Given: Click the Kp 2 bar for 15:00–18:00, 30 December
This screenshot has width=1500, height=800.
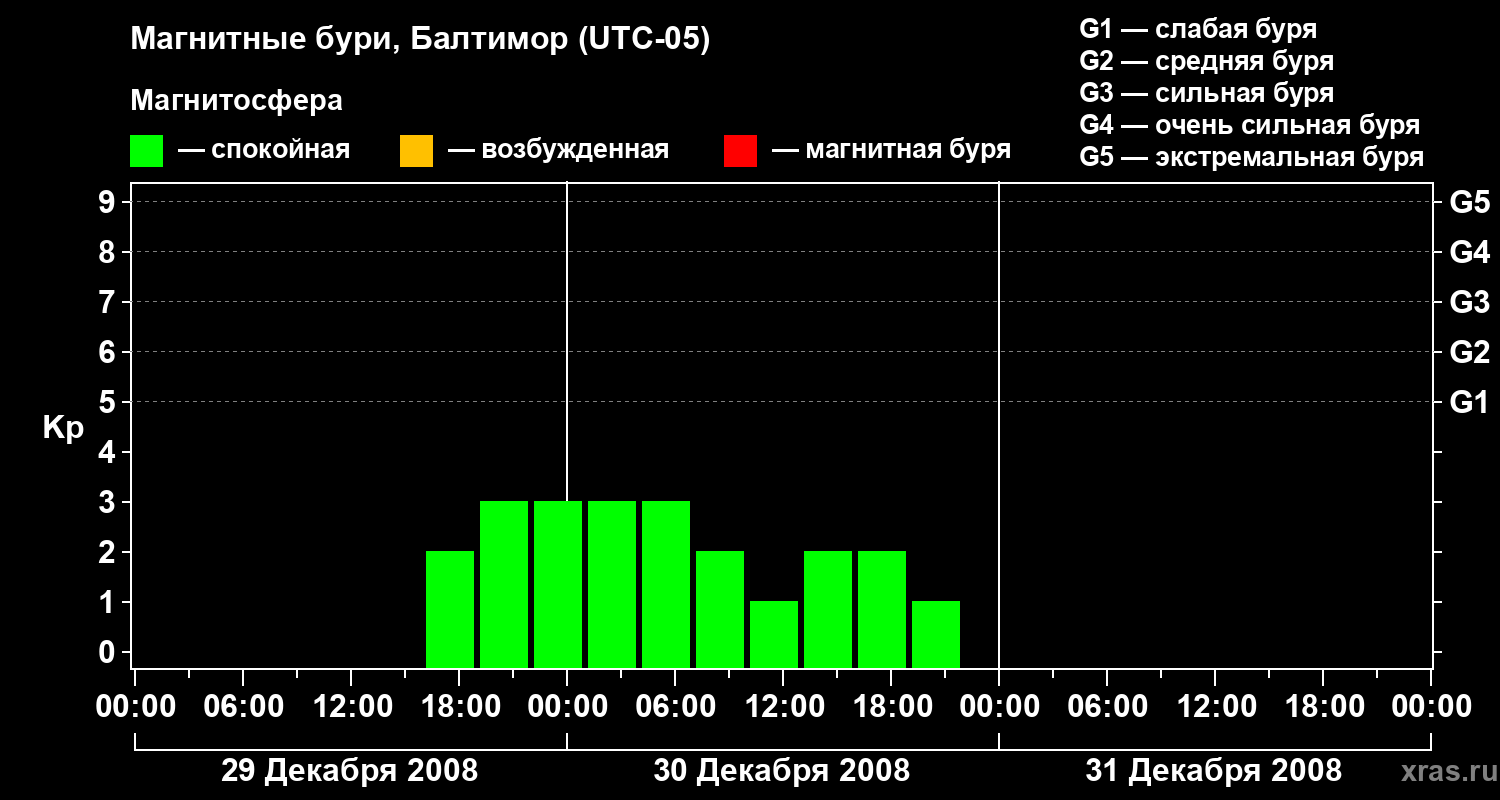Looking at the screenshot, I should 882,609.
